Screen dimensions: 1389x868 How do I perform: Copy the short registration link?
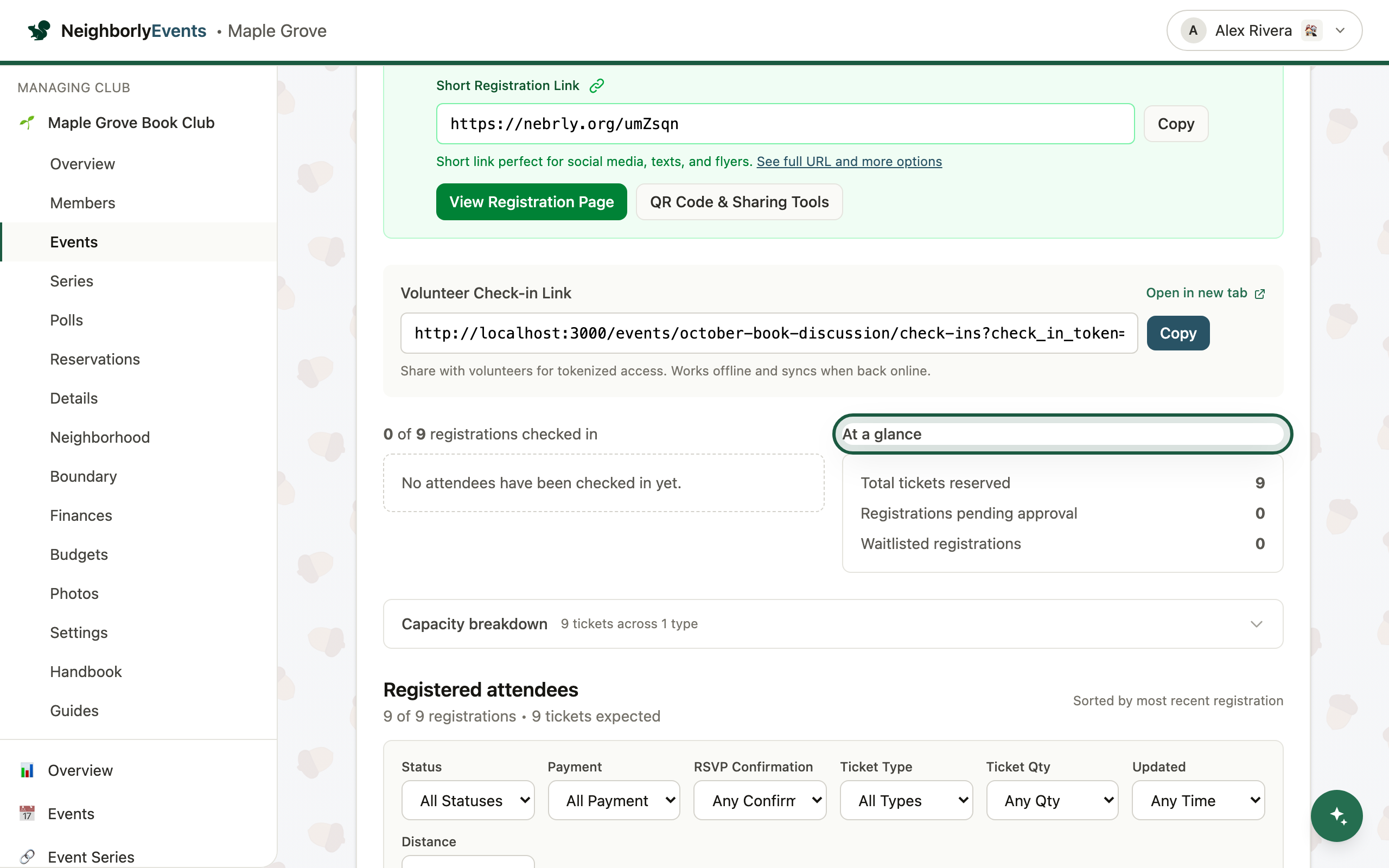pos(1175,124)
